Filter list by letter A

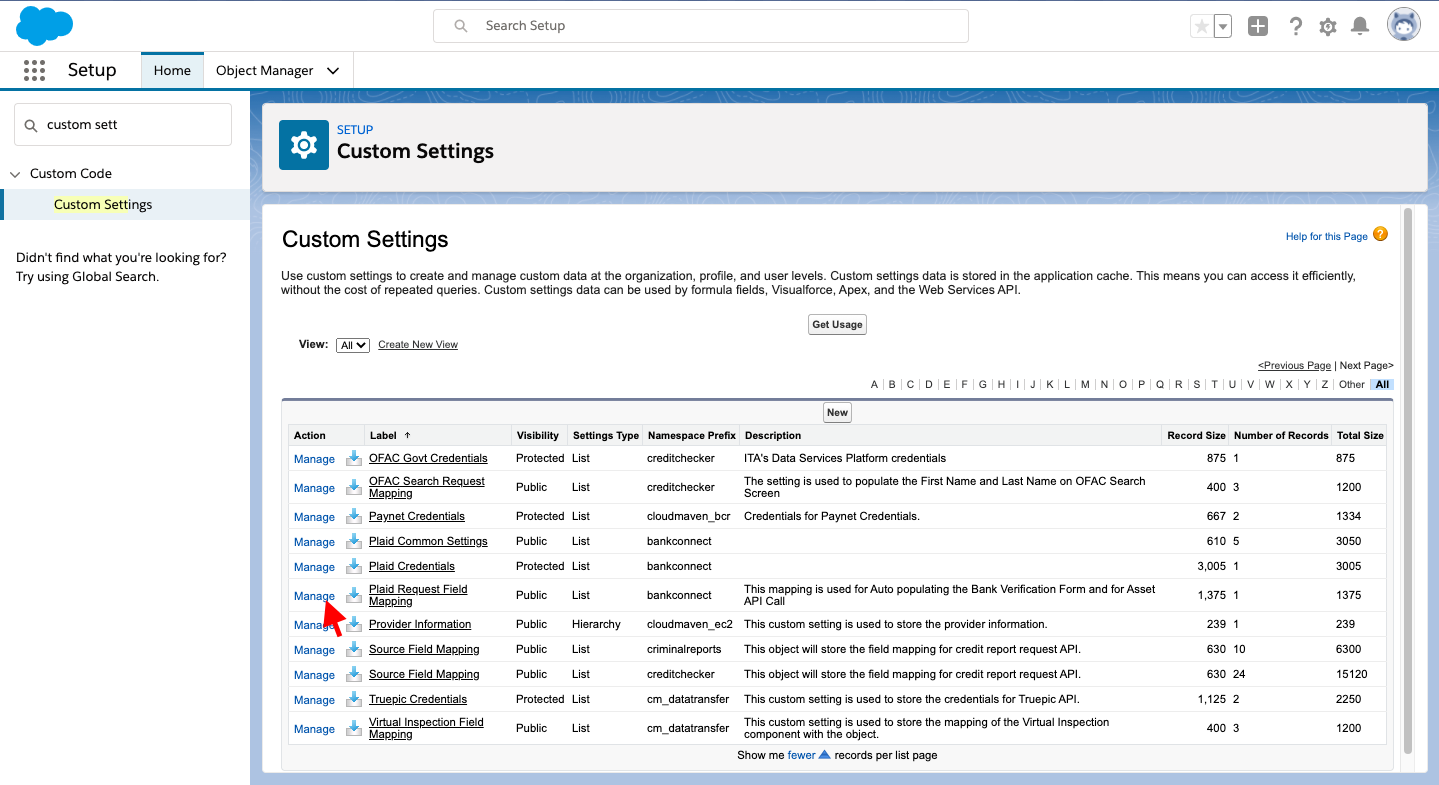coord(874,384)
